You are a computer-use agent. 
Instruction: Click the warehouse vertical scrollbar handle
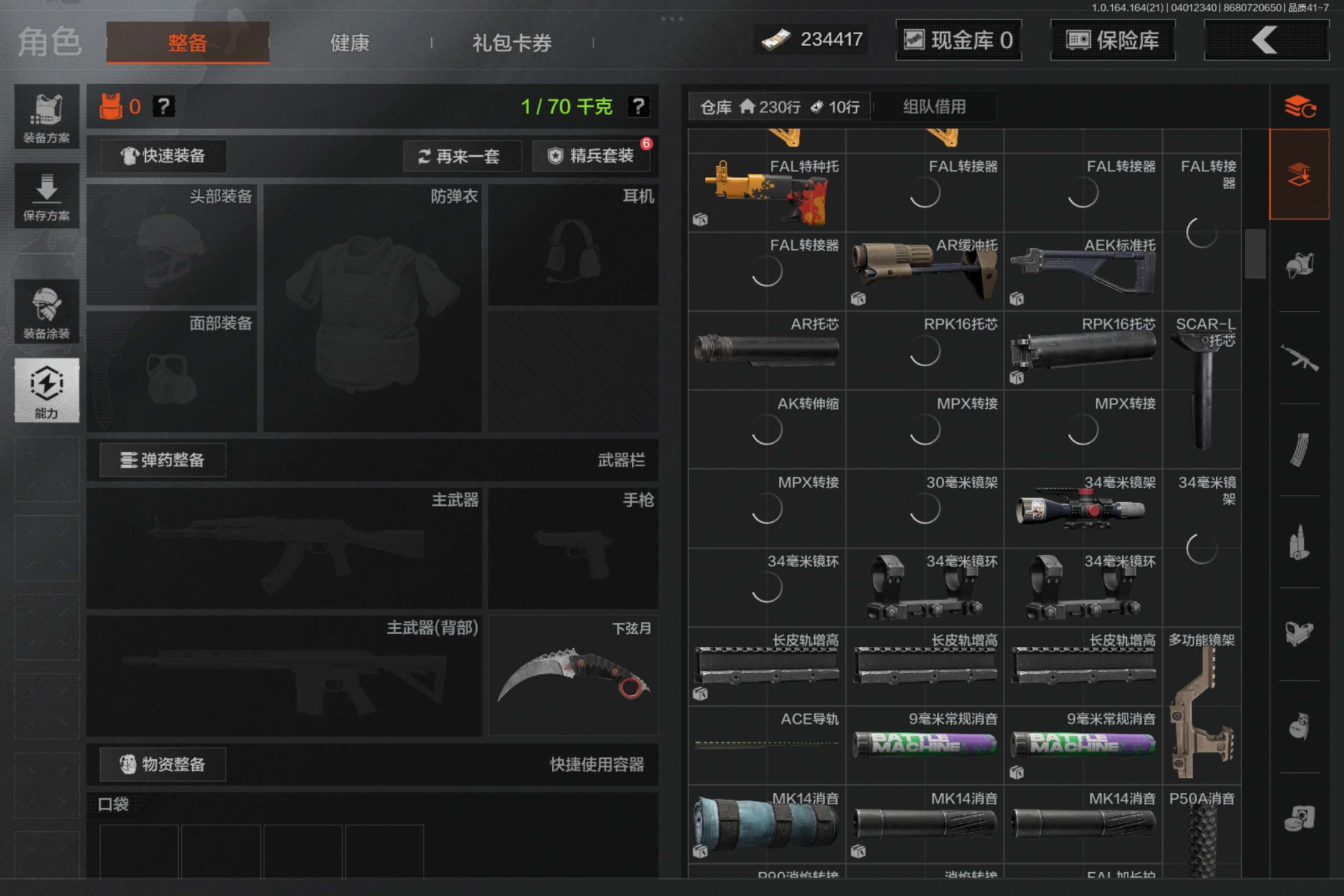tap(1254, 253)
